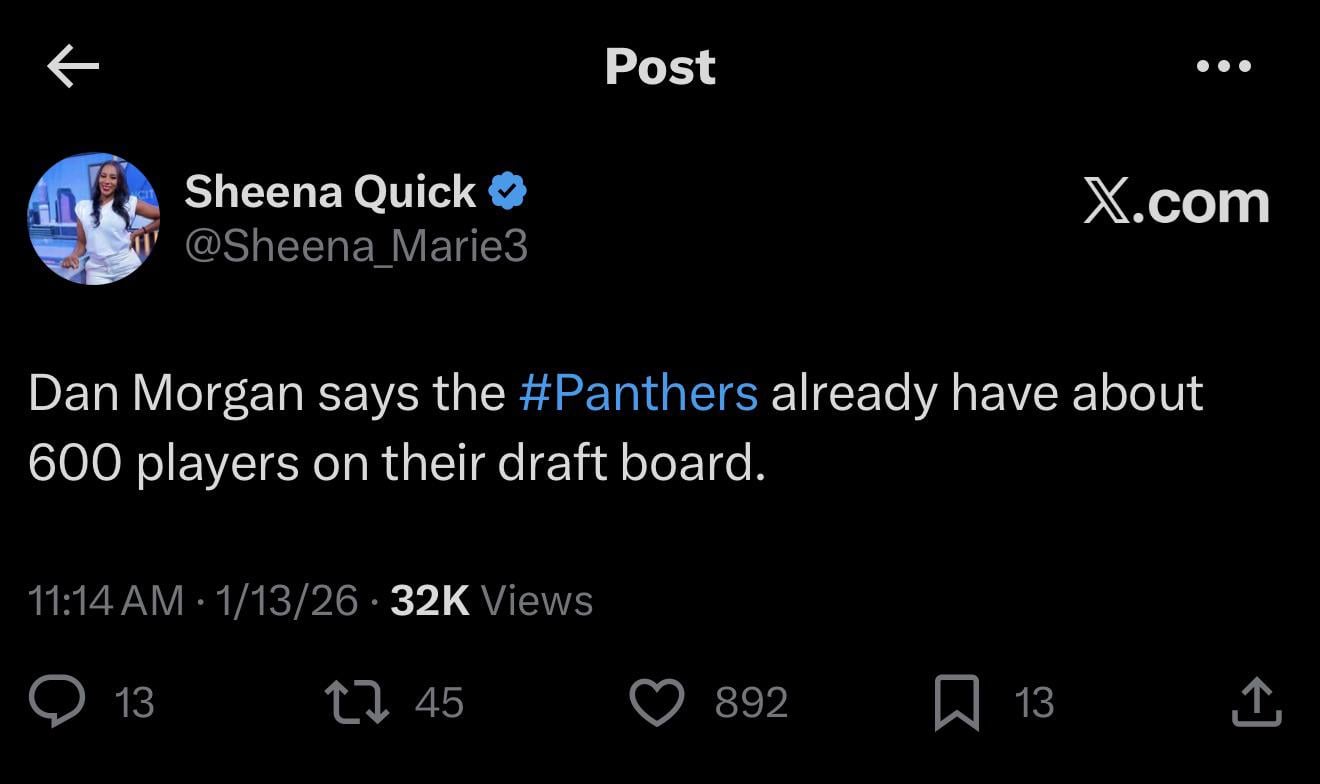Open the three-dot options menu

pyautogui.click(x=1222, y=65)
